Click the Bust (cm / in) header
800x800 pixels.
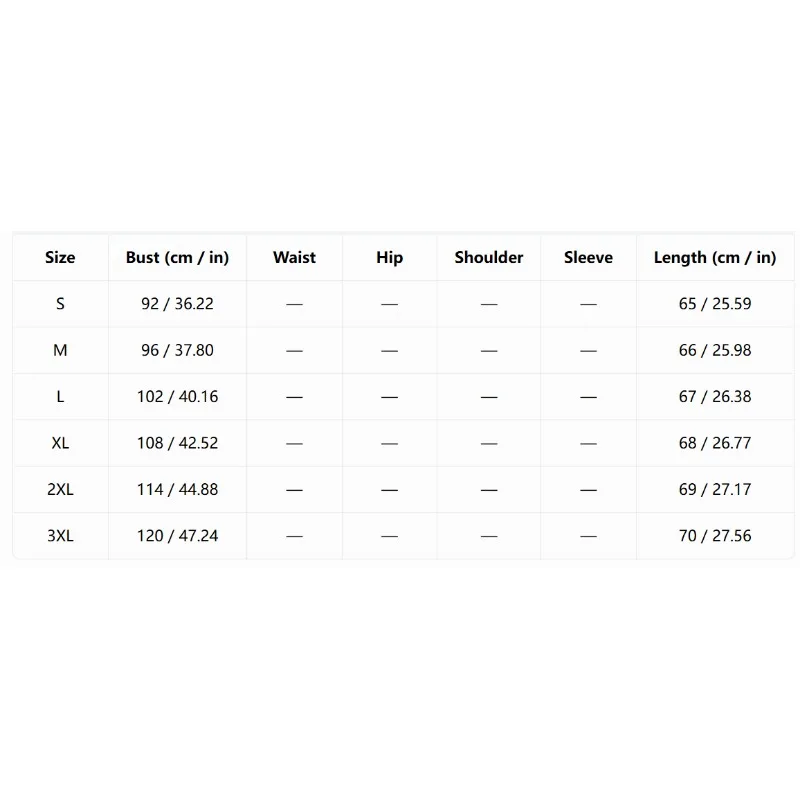(178, 258)
